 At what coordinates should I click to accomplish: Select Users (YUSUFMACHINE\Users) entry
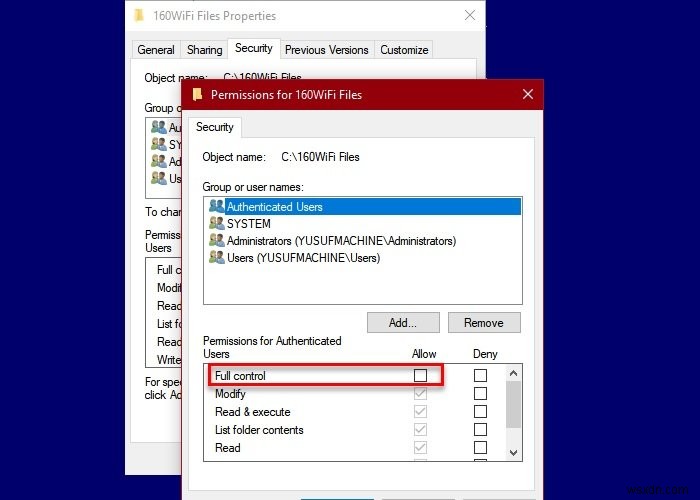(364, 258)
